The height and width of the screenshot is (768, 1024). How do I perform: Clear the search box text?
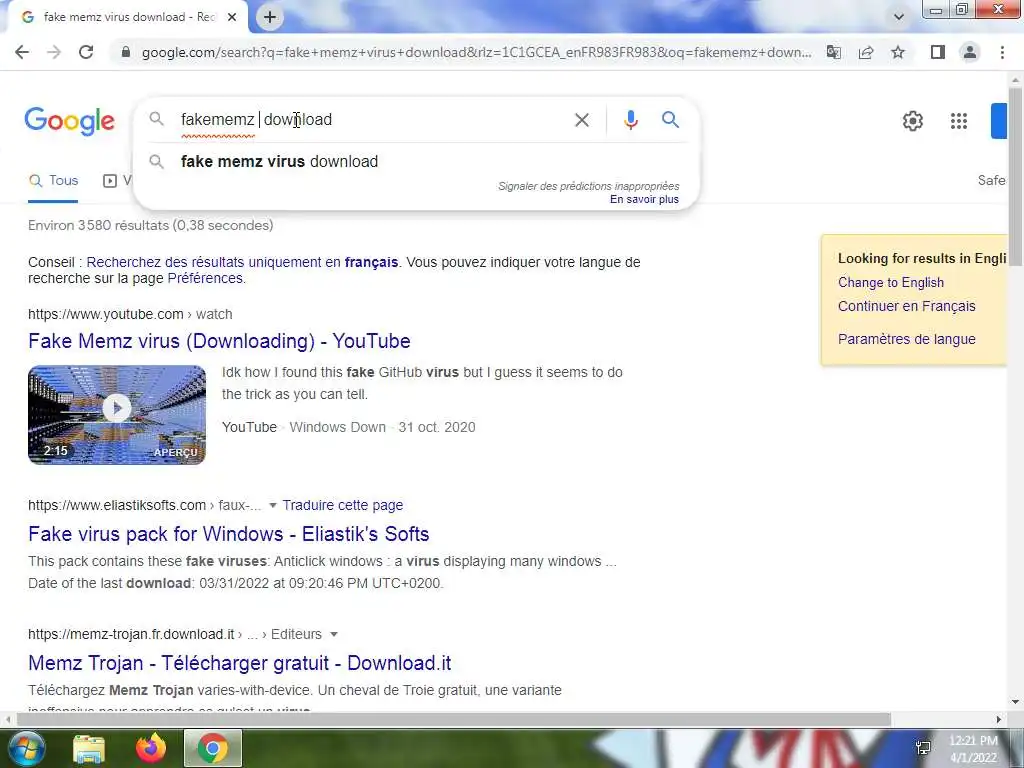coord(582,120)
